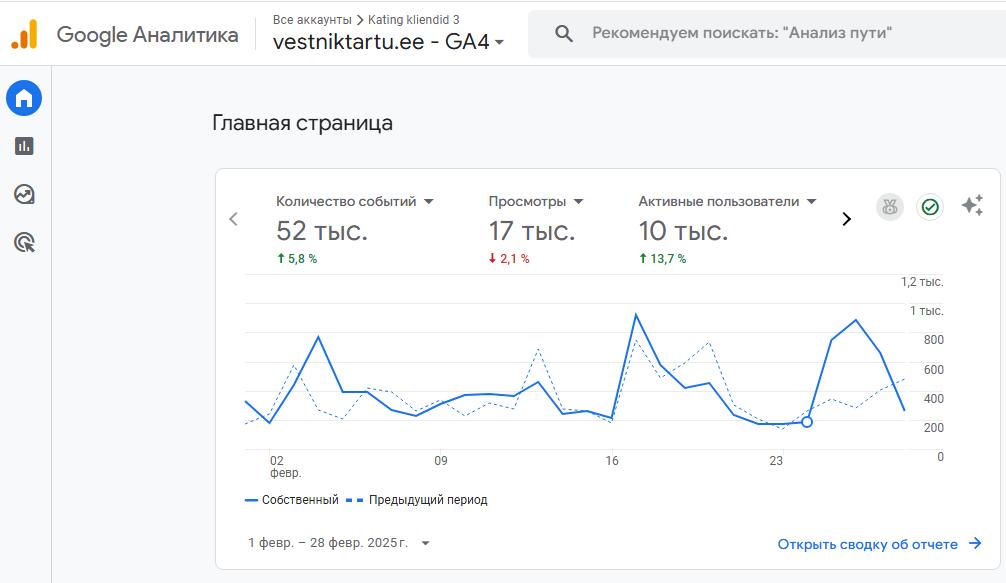
Task: Open the Advertising target icon in sidebar
Action: tap(24, 242)
